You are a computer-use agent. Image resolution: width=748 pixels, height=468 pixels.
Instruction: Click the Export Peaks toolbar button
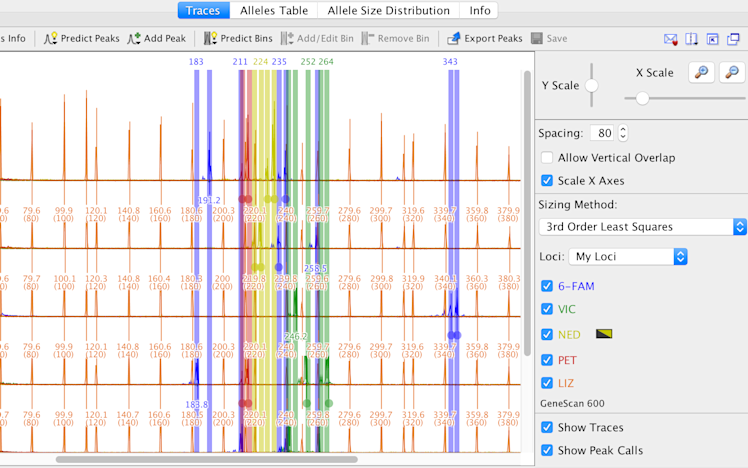click(x=484, y=39)
